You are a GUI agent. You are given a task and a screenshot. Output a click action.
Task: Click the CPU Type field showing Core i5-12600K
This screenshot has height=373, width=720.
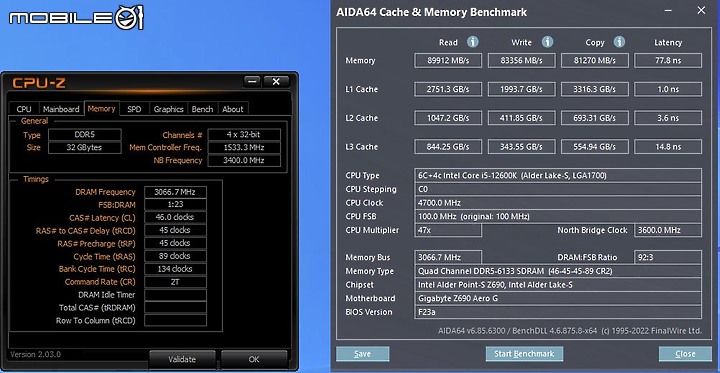(x=558, y=175)
